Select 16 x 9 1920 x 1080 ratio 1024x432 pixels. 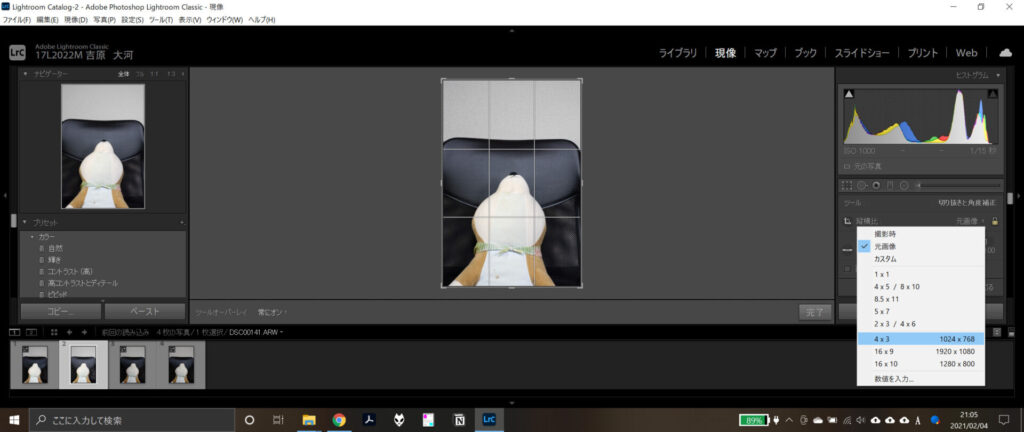(x=920, y=351)
